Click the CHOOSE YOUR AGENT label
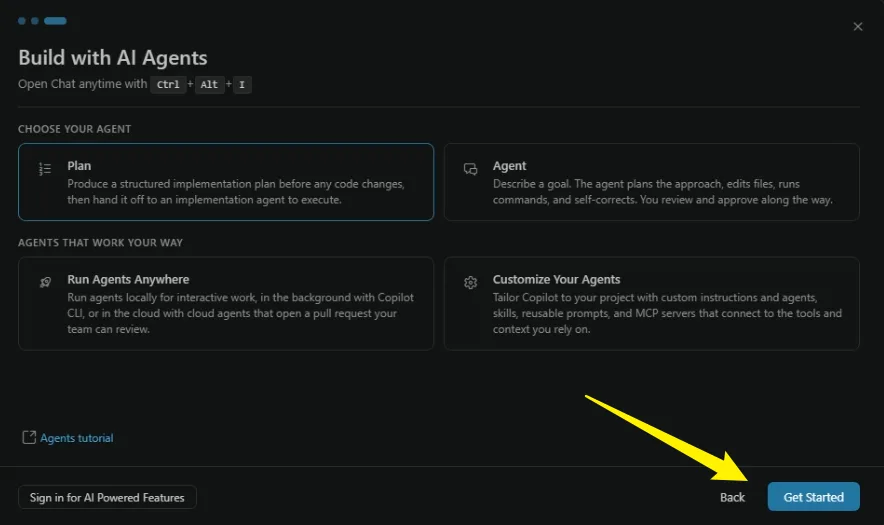The height and width of the screenshot is (525, 884). (x=74, y=129)
